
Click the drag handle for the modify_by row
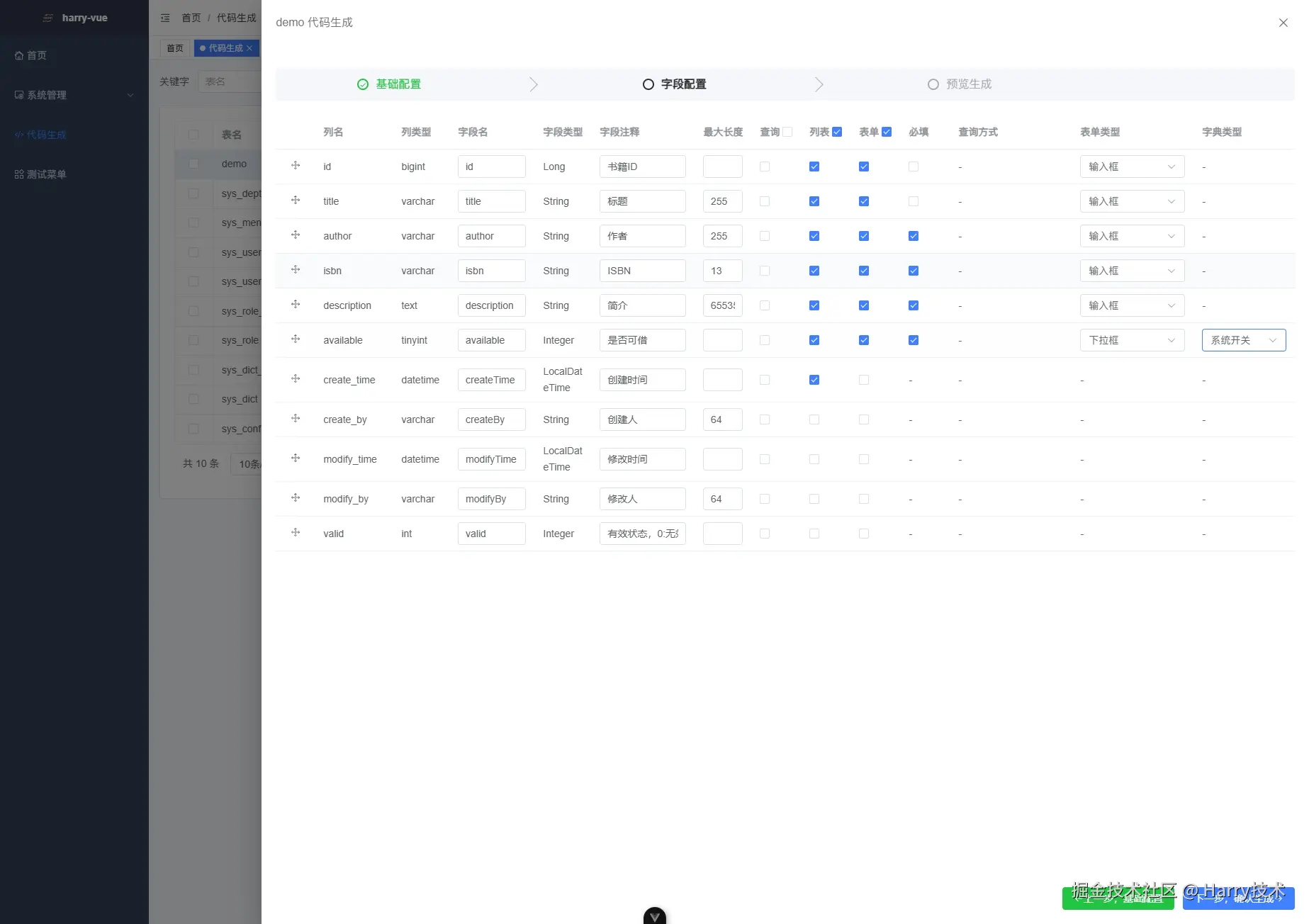point(296,498)
